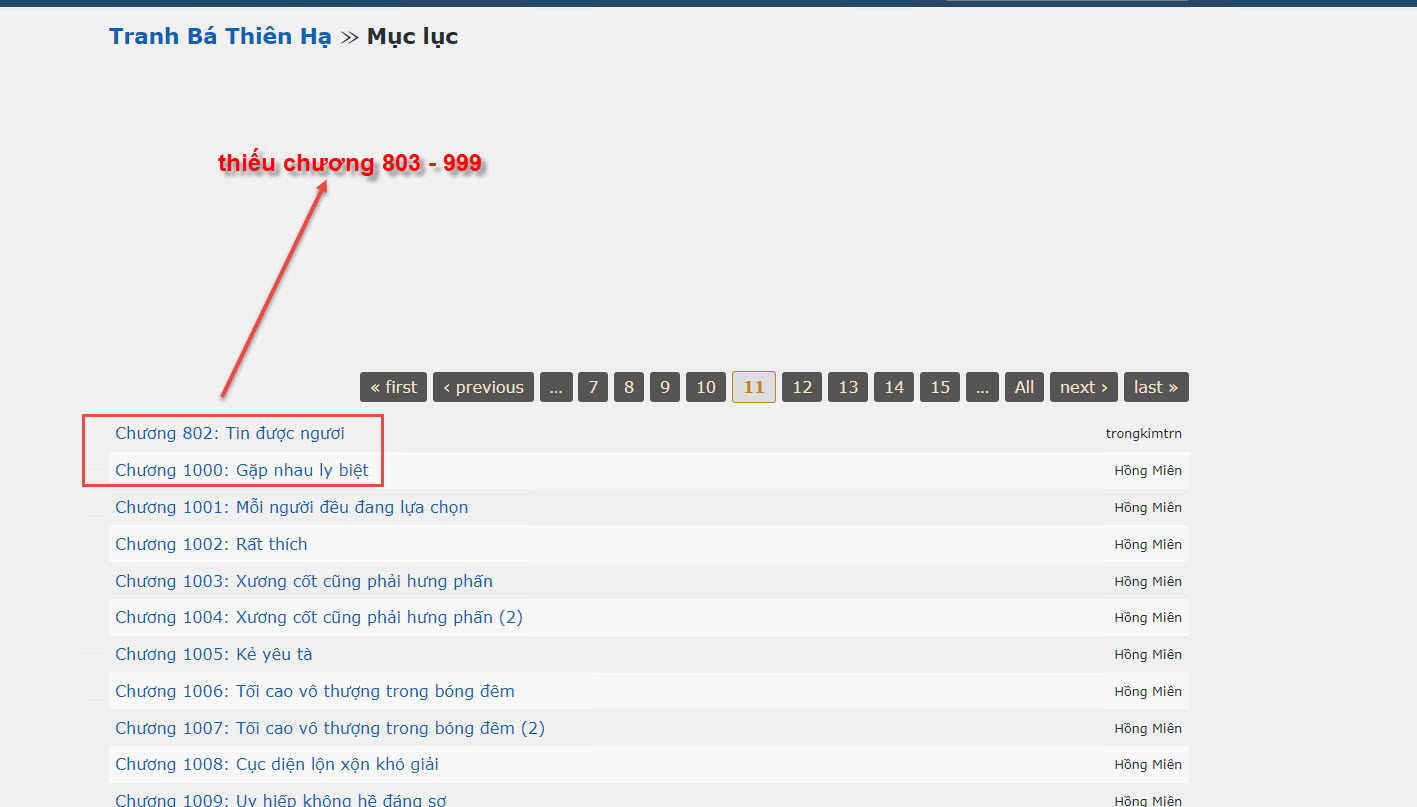
Task: Open page 15 in pagination
Action: [940, 387]
